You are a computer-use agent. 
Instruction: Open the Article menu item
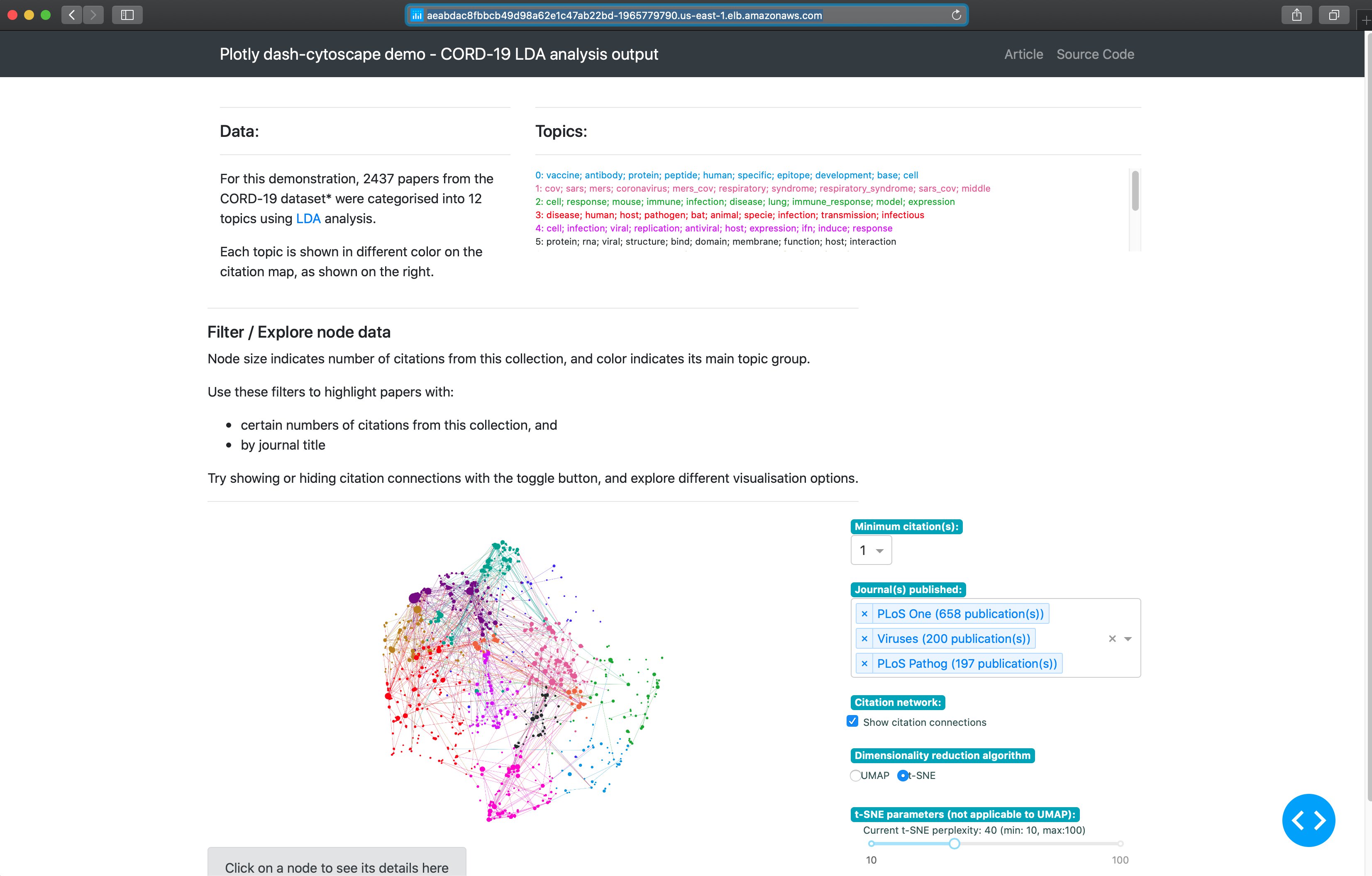[1022, 54]
